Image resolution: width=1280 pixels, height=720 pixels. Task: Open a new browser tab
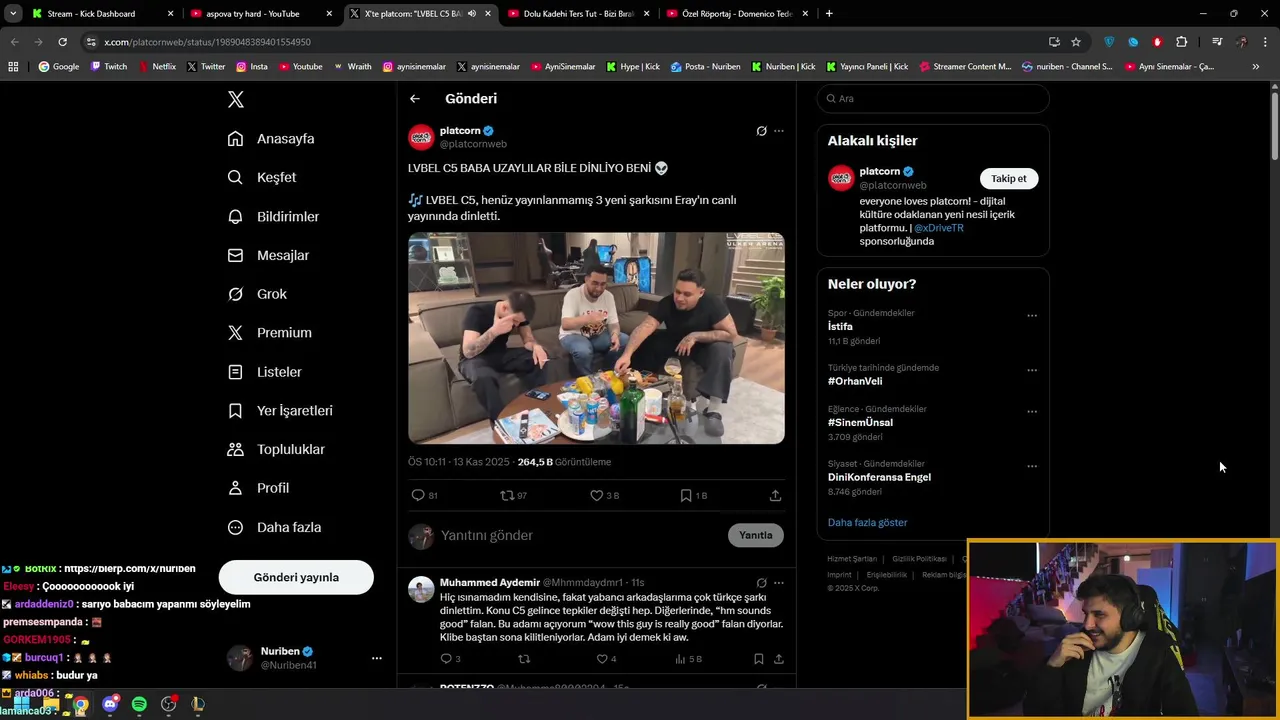(829, 14)
